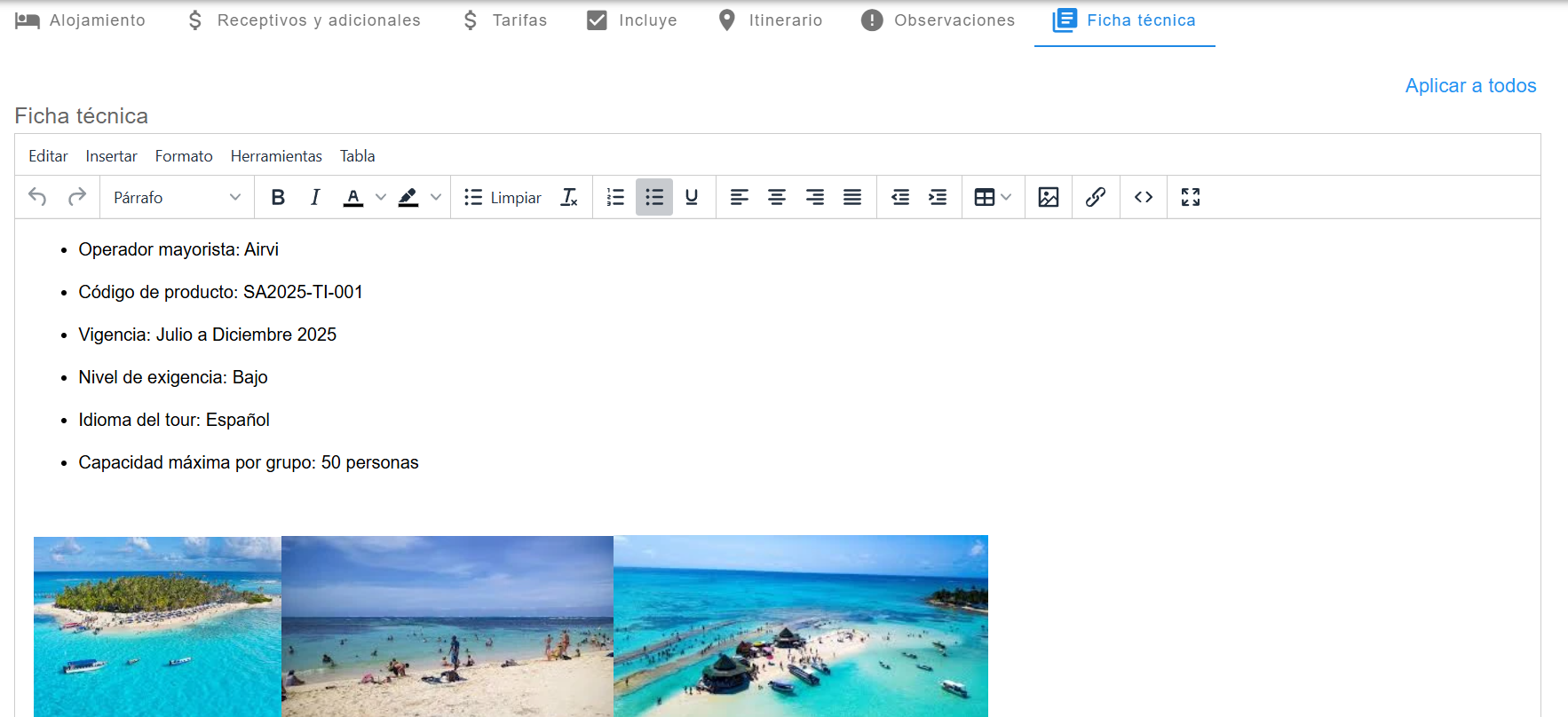Click the insert link chain icon
Viewport: 1568px width, 717px height.
click(x=1095, y=197)
